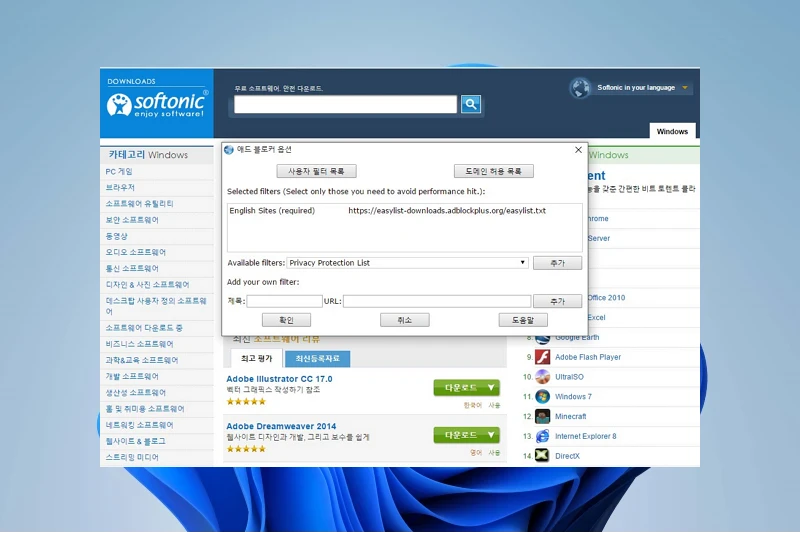800x533 pixels.
Task: Open arrow on Adobe Illustrator download button
Action: pos(491,388)
